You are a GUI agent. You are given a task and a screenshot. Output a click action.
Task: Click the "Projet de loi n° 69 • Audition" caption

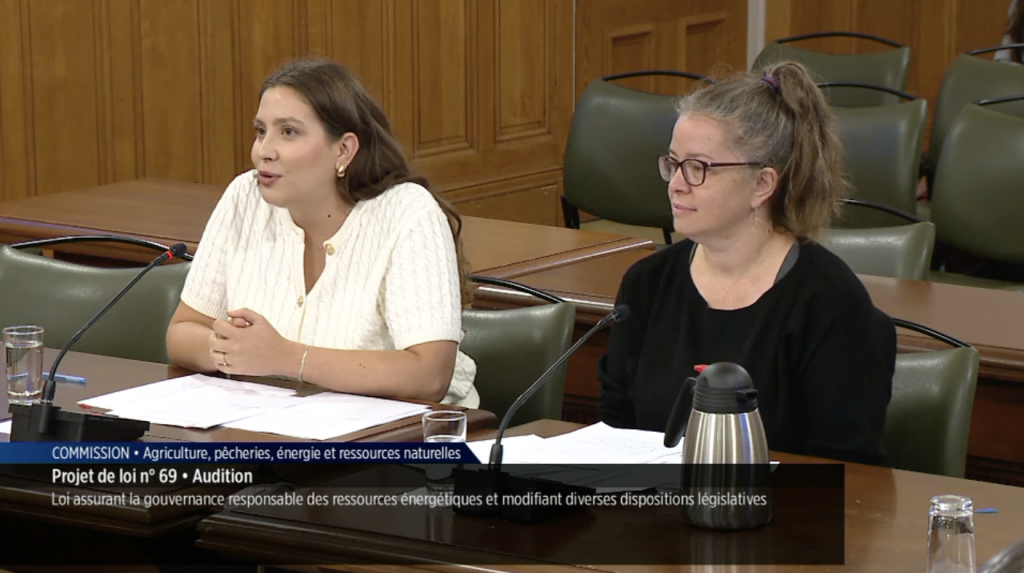(x=152, y=476)
